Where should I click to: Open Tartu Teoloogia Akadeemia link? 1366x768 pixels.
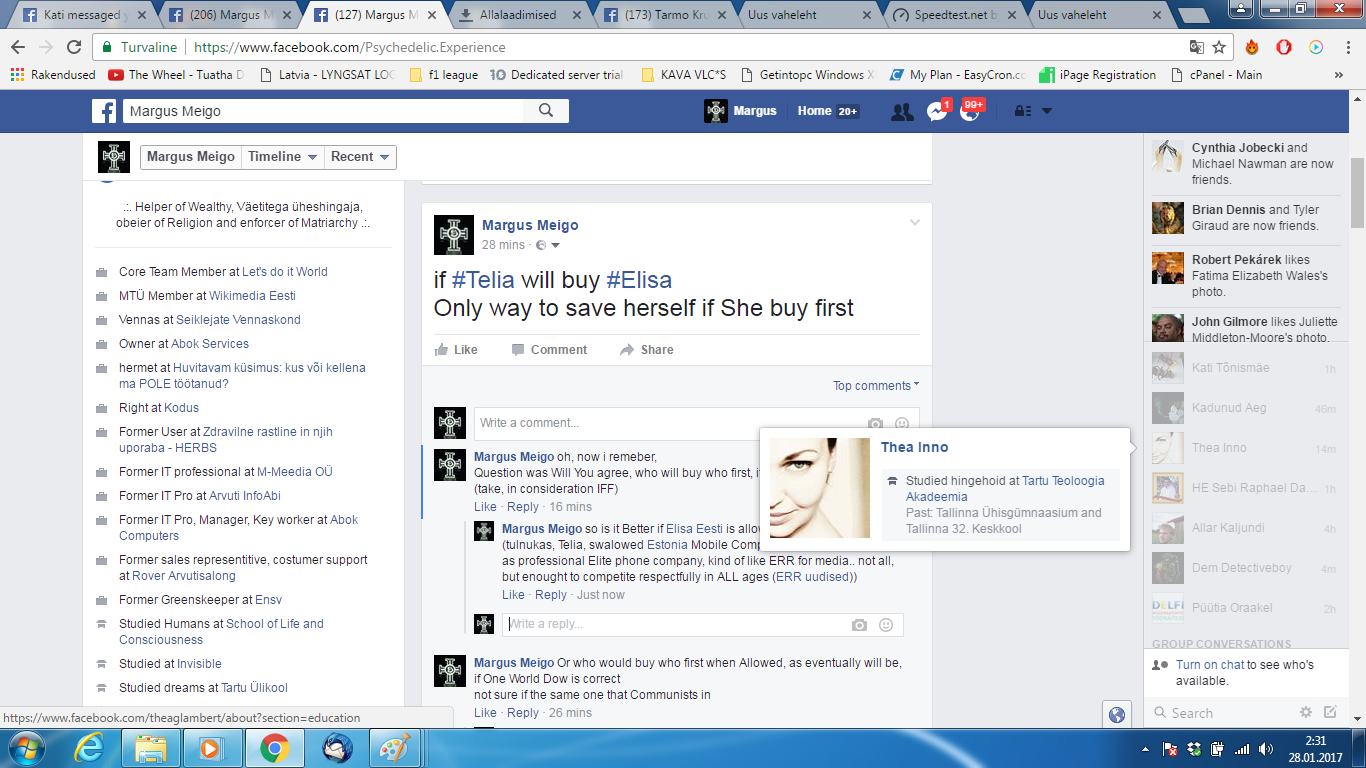click(x=1005, y=489)
